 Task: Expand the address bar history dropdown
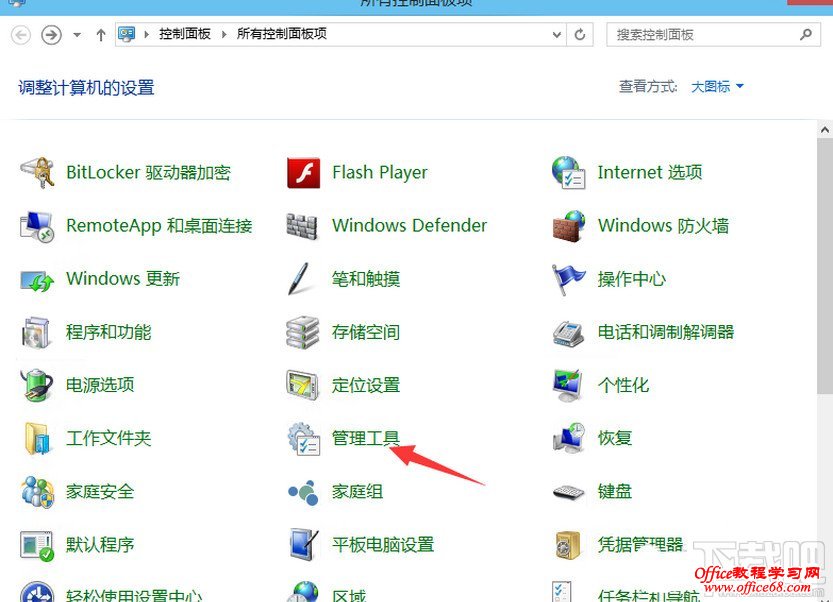coord(556,35)
